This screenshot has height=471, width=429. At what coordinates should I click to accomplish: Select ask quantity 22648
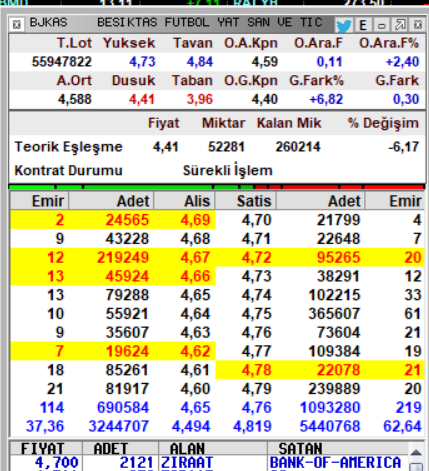tap(338, 239)
